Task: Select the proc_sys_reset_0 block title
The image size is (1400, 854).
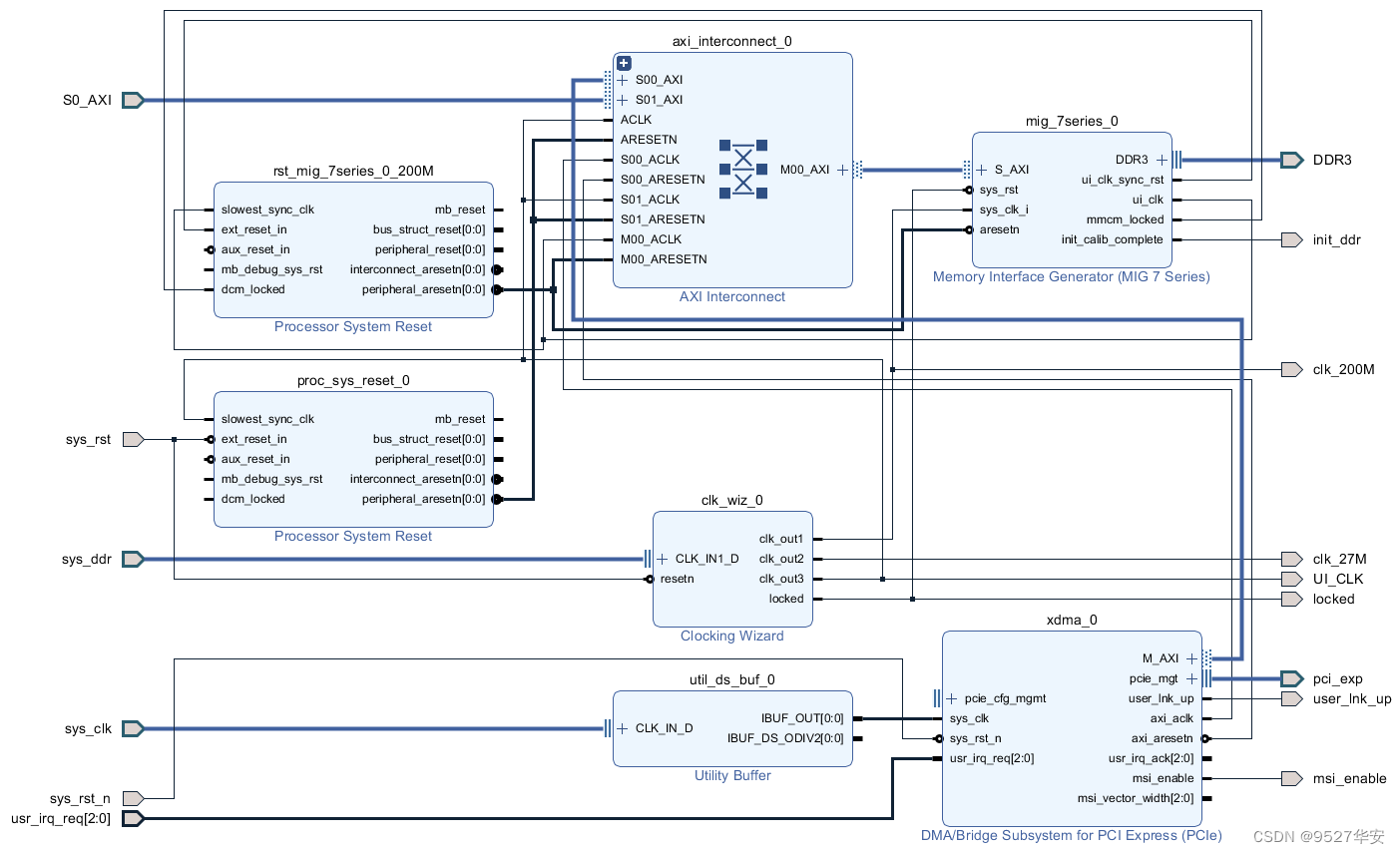Action: tap(353, 380)
